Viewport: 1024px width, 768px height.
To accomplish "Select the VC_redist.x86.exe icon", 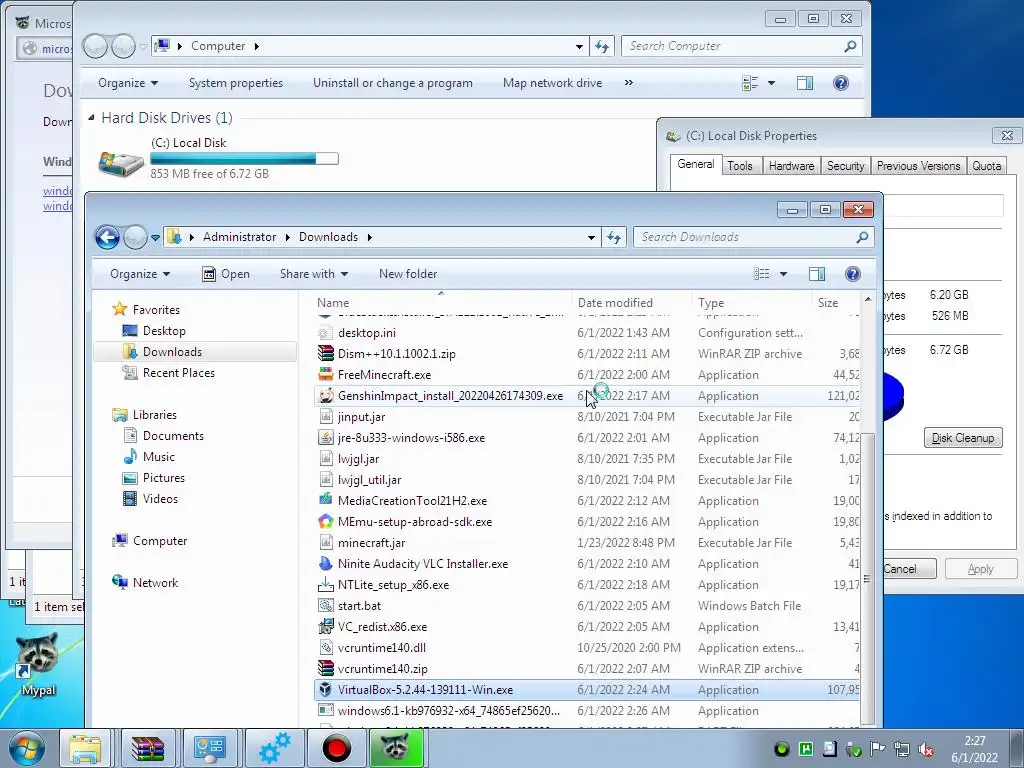I will click(x=325, y=627).
